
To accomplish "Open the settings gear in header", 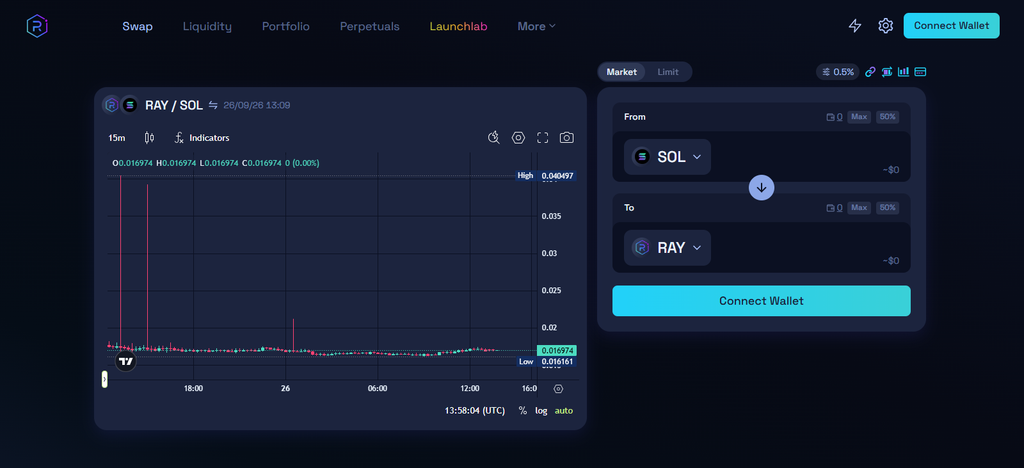I will click(x=885, y=25).
